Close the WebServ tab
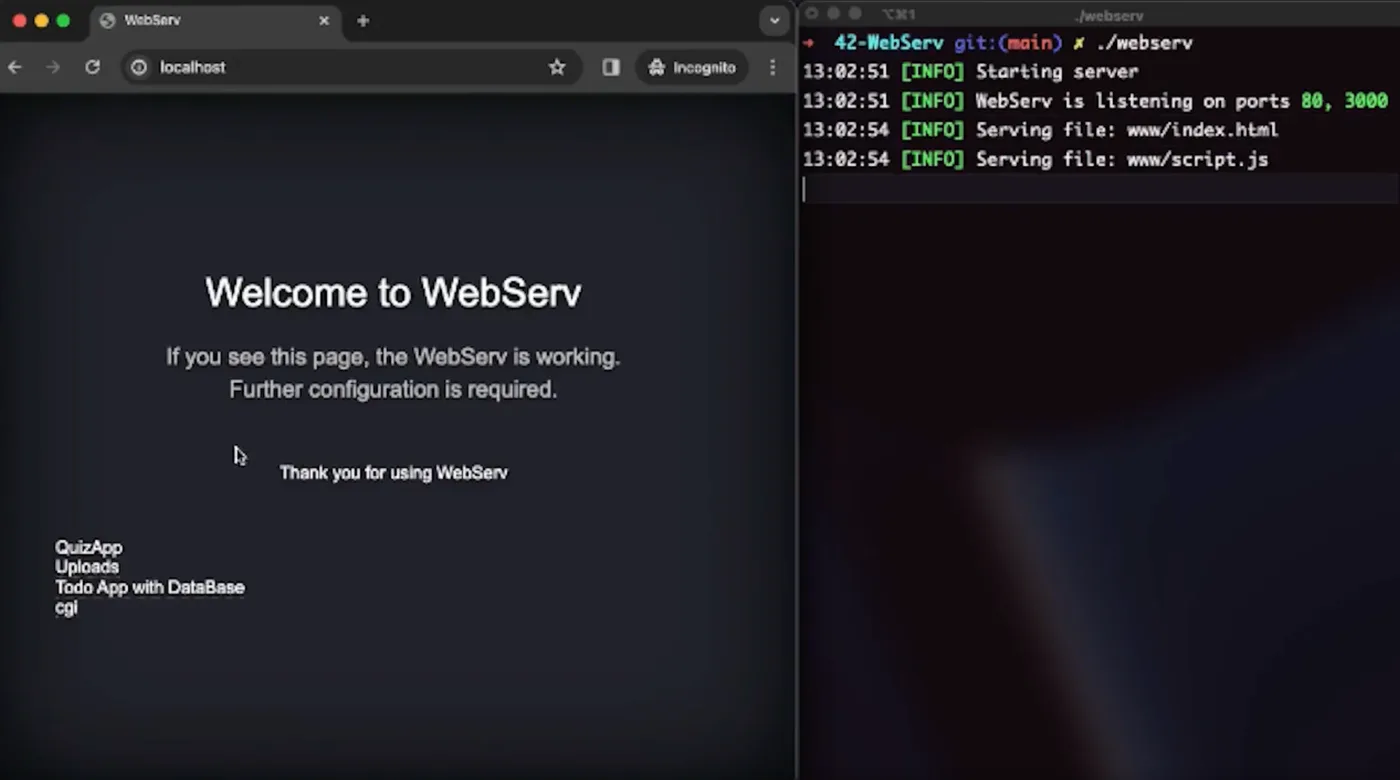The height and width of the screenshot is (780, 1400). [x=324, y=20]
